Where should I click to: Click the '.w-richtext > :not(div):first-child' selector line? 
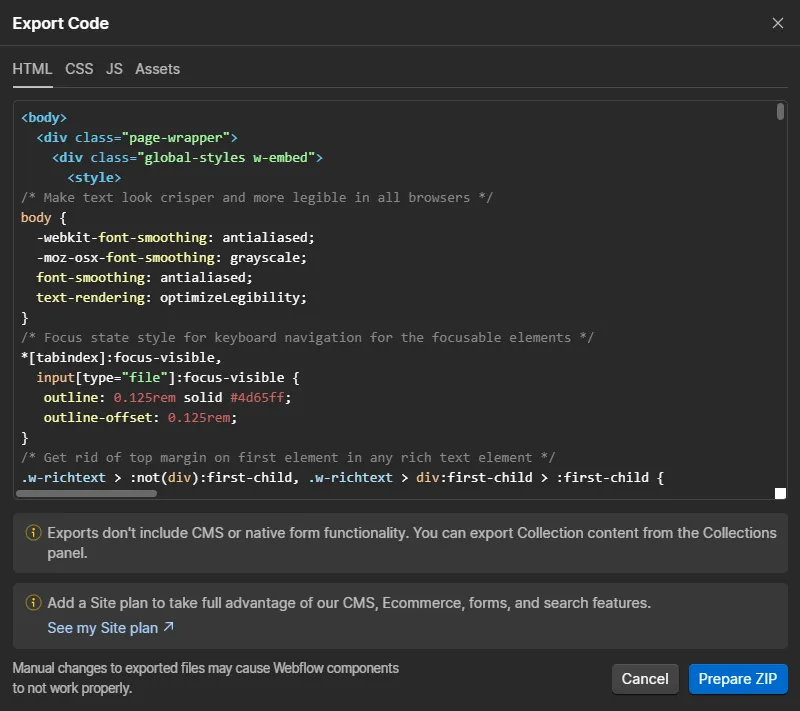[x=342, y=477]
